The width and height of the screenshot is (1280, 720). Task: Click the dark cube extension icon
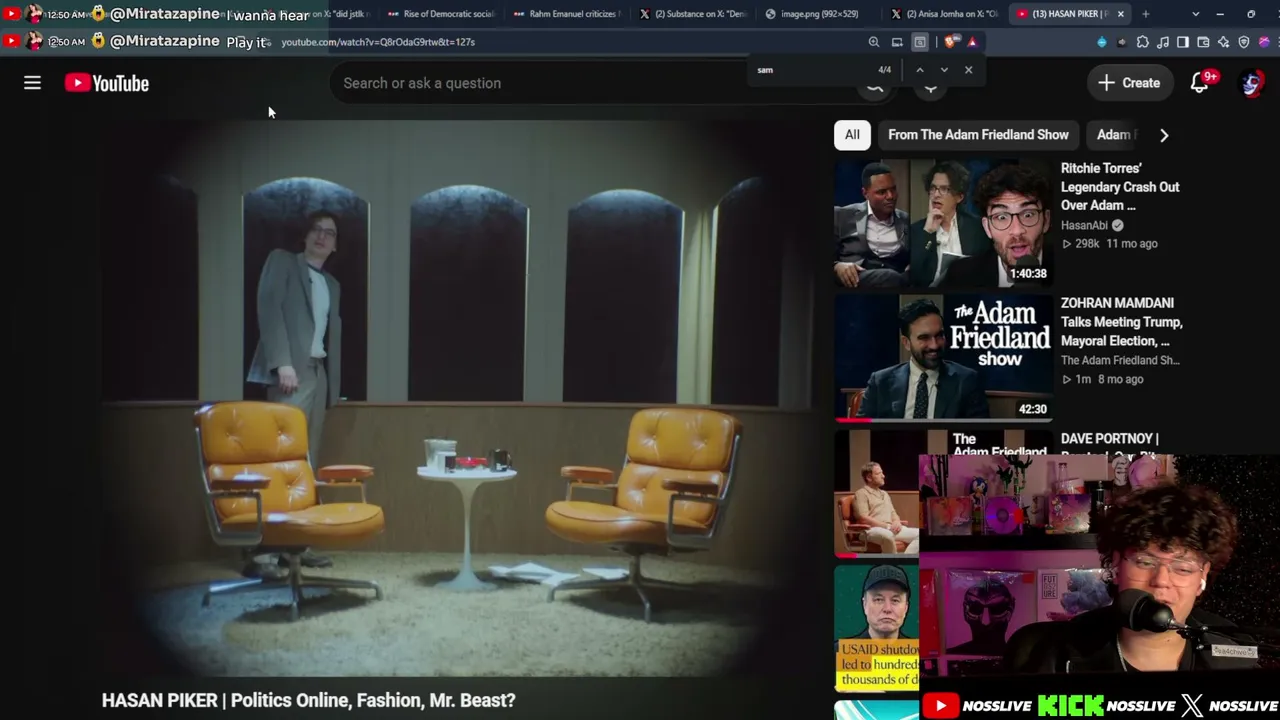(1122, 42)
